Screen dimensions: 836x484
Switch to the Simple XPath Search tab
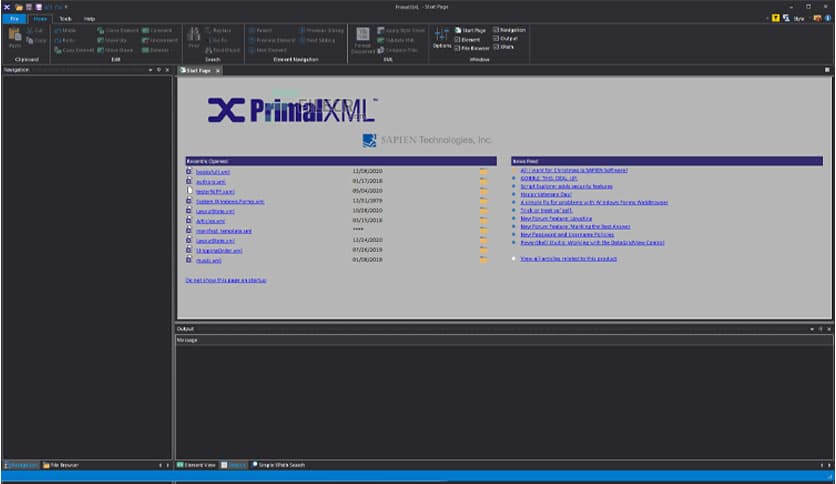(278, 465)
